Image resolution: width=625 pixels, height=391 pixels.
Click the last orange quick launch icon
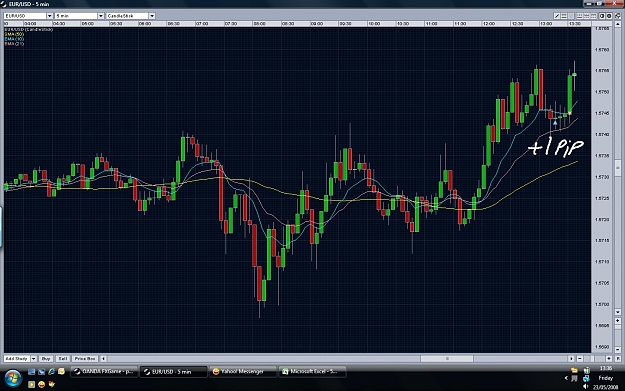[51, 384]
